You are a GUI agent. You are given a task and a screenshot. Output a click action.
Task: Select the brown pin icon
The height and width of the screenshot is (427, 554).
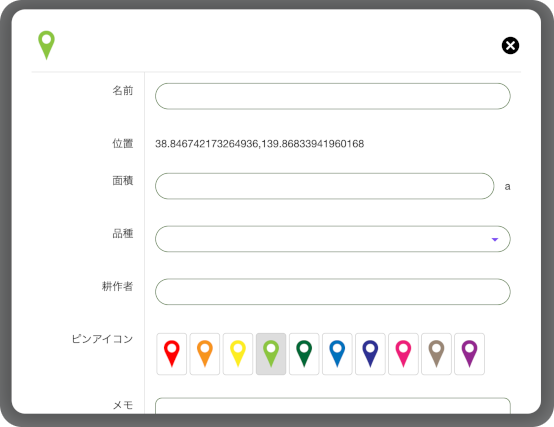(436, 354)
